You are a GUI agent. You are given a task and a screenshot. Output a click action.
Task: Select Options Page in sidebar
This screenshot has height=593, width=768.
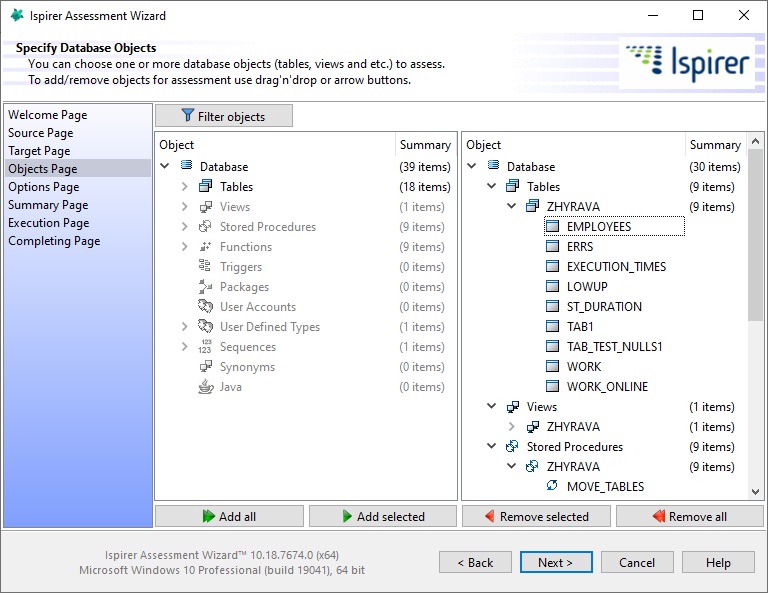[x=44, y=187]
